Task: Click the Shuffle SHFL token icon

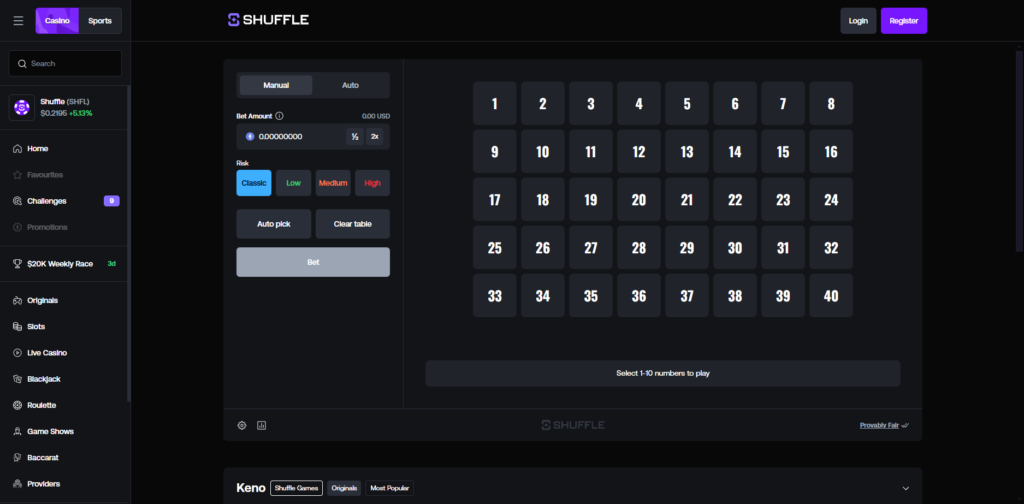Action: 22,107
